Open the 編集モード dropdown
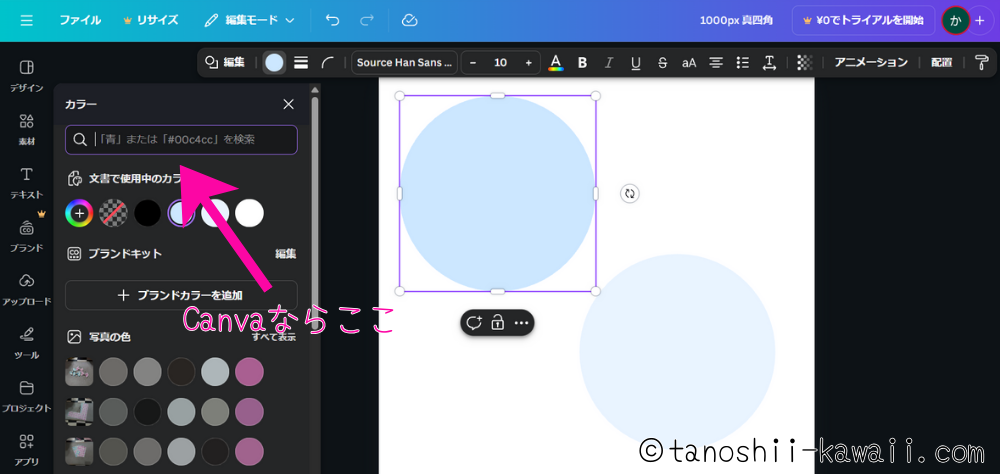 click(x=250, y=20)
